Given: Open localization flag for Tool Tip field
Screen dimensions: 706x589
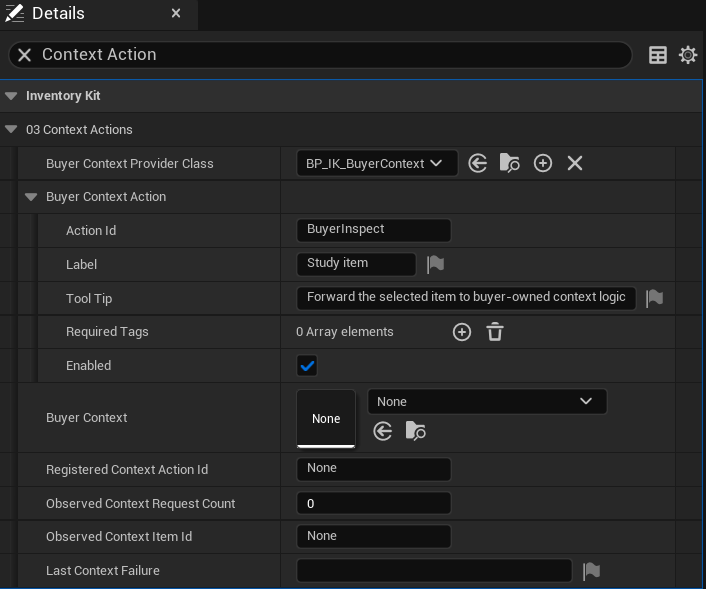Looking at the screenshot, I should click(655, 298).
